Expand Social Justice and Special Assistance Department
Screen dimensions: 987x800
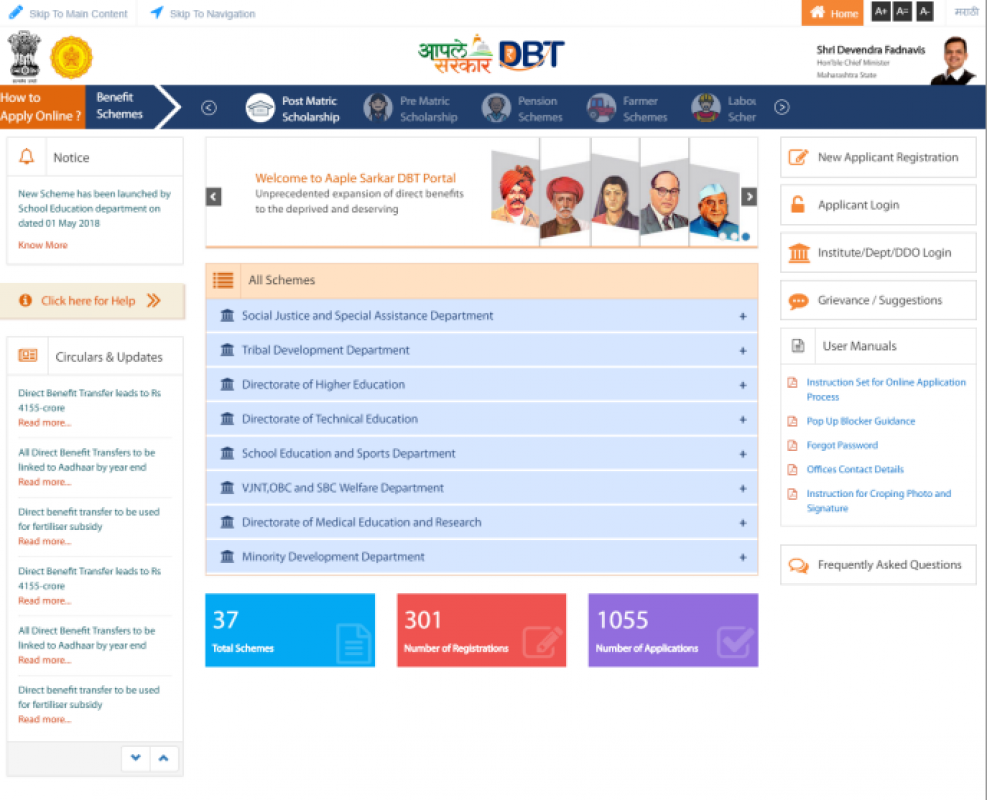(742, 316)
